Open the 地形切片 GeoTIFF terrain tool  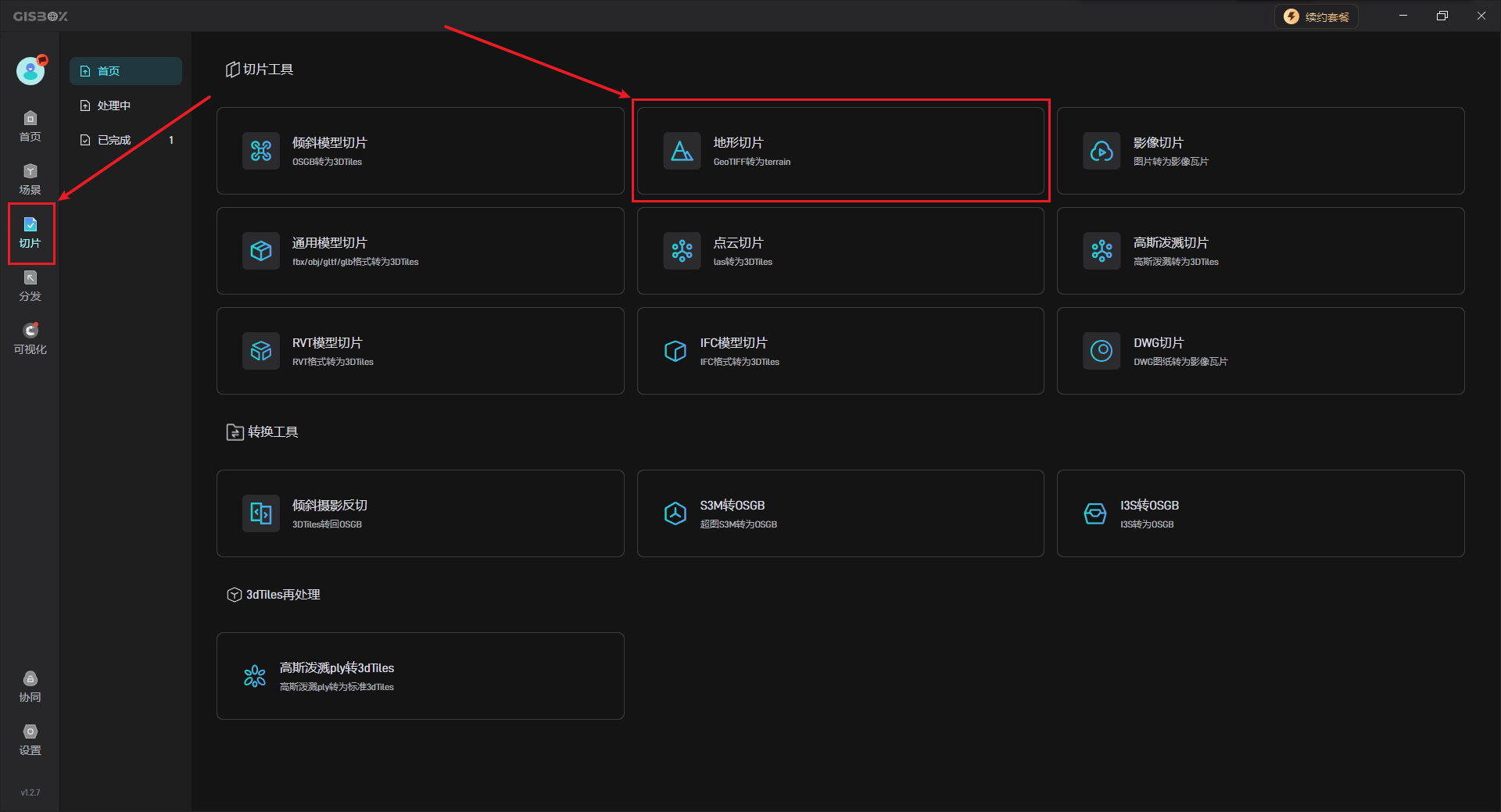coord(840,151)
